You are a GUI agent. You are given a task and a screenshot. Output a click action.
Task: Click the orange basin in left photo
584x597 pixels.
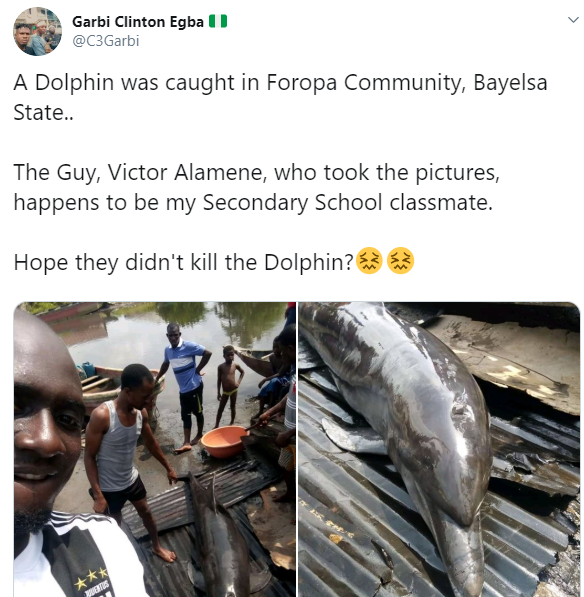[224, 442]
